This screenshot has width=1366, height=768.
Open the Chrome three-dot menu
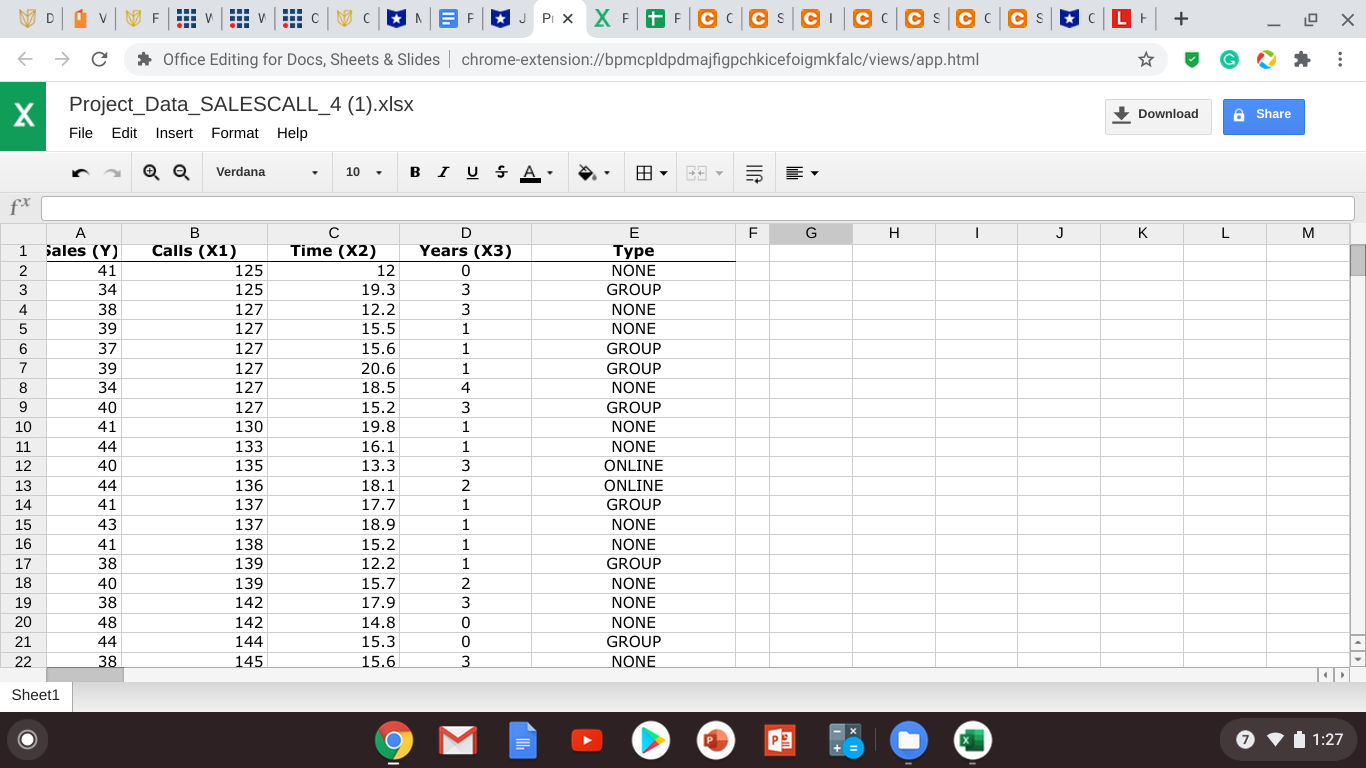tap(1340, 59)
